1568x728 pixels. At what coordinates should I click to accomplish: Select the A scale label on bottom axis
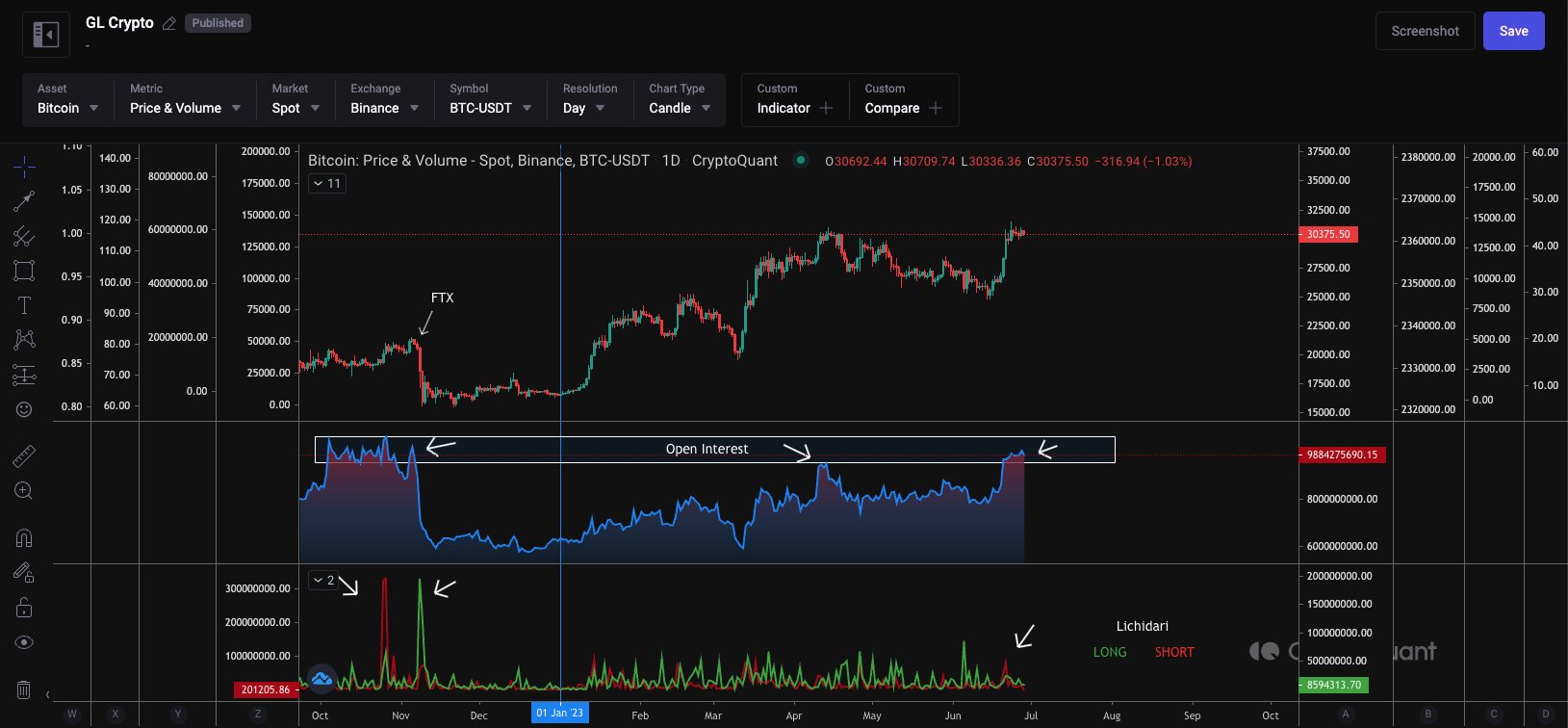point(1346,715)
